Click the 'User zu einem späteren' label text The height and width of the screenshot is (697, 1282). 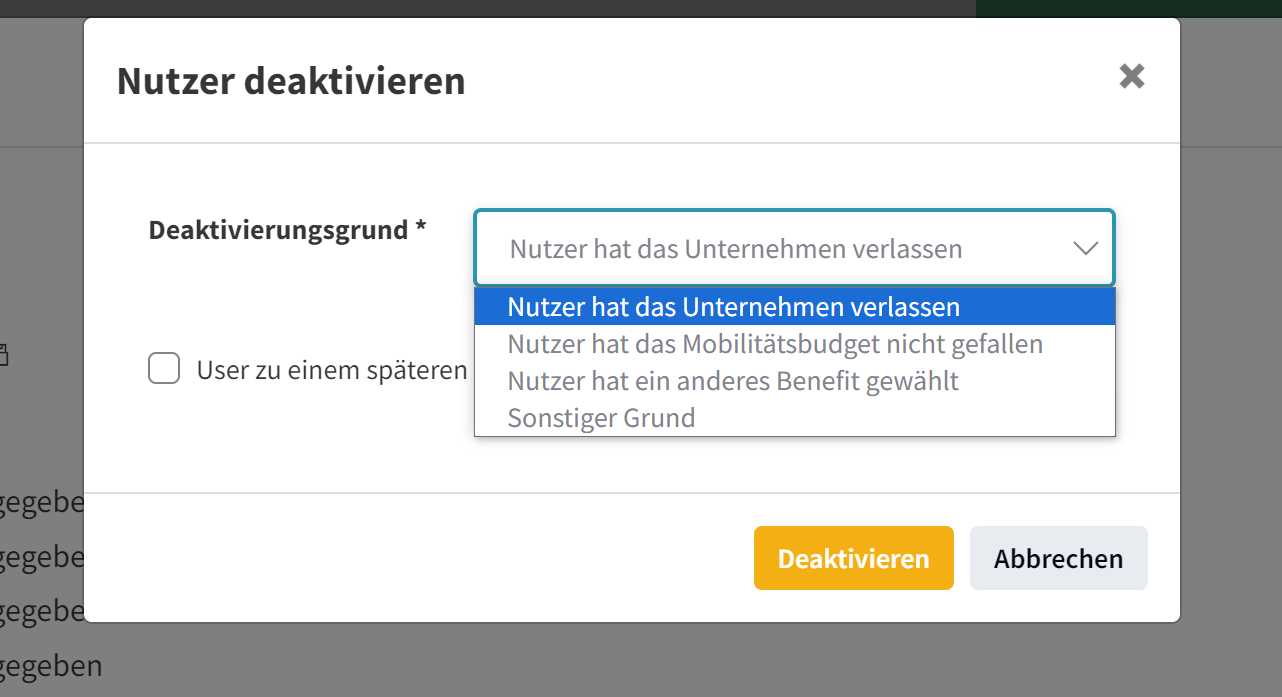332,371
